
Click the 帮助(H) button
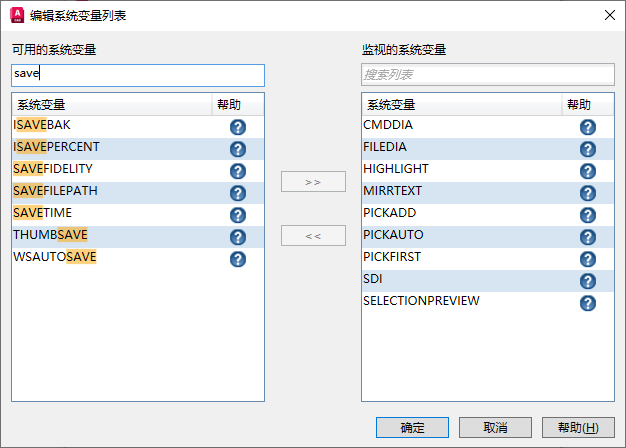pyautogui.click(x=578, y=427)
